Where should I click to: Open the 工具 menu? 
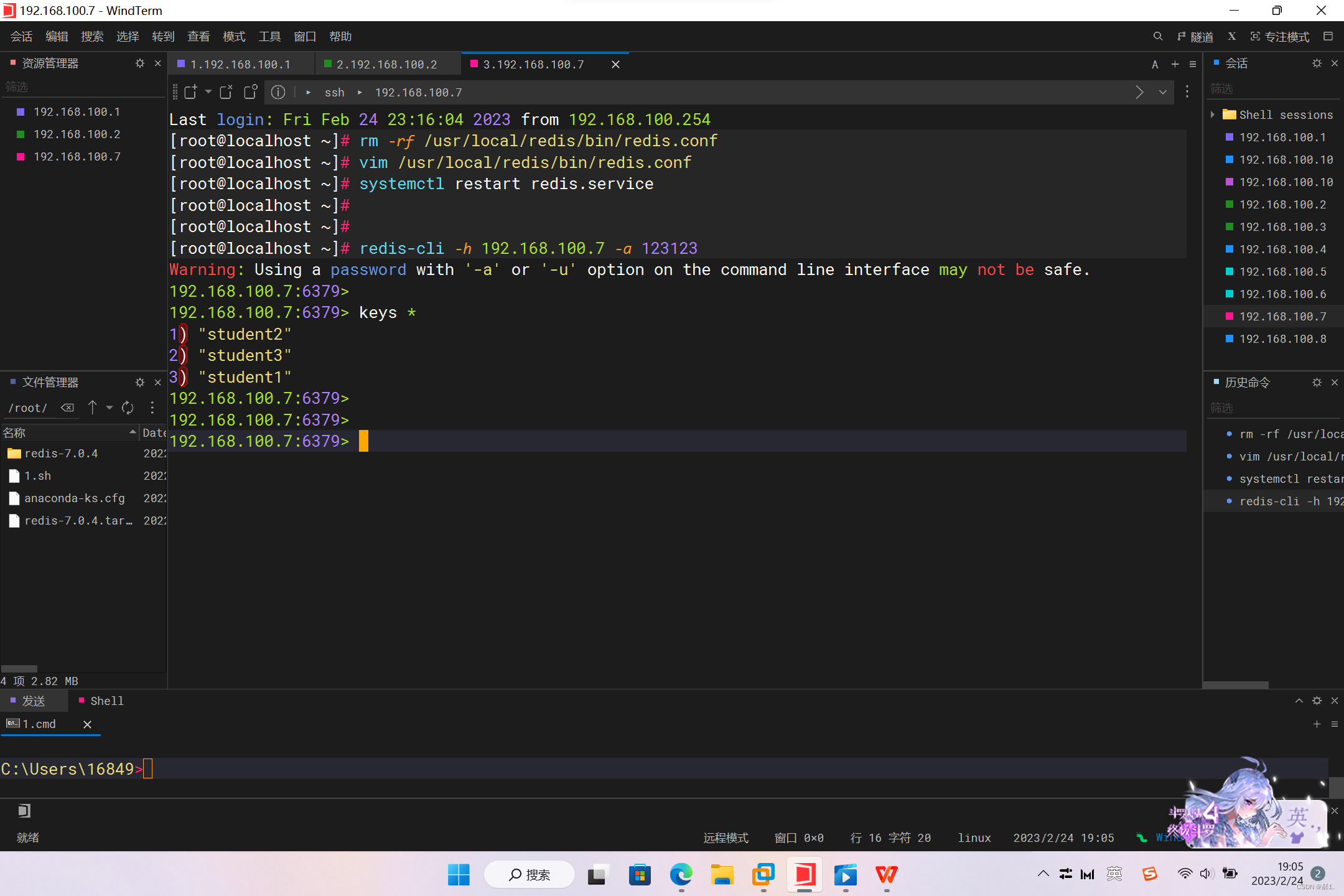[269, 37]
